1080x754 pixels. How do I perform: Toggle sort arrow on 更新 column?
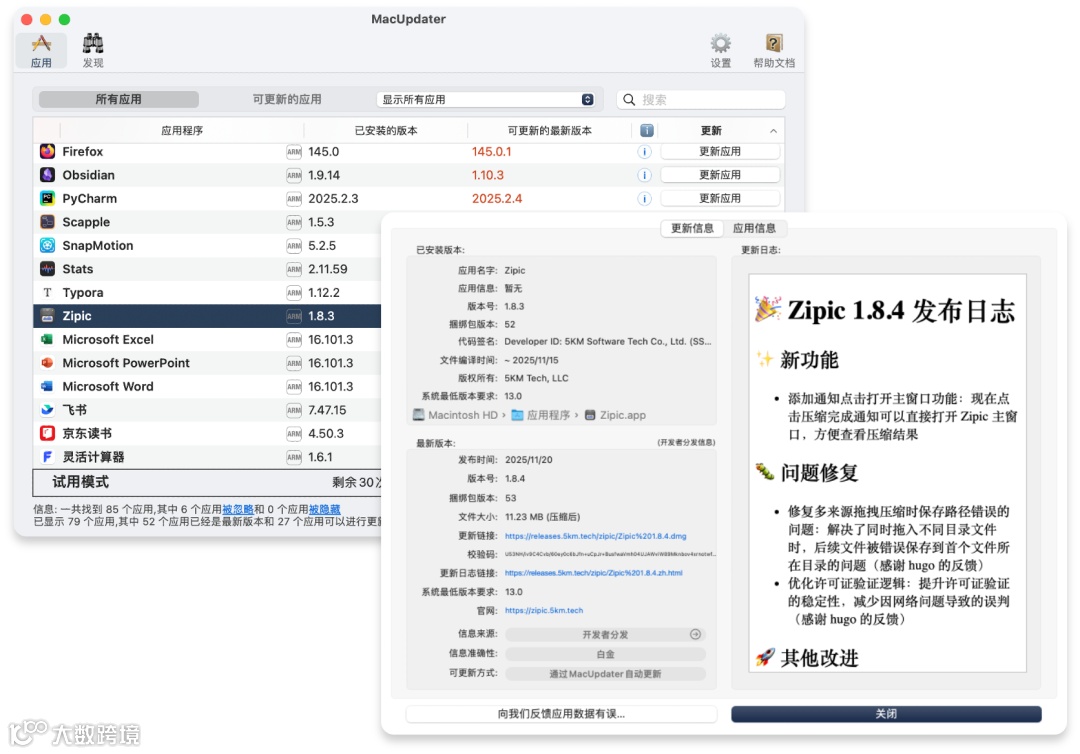click(773, 131)
